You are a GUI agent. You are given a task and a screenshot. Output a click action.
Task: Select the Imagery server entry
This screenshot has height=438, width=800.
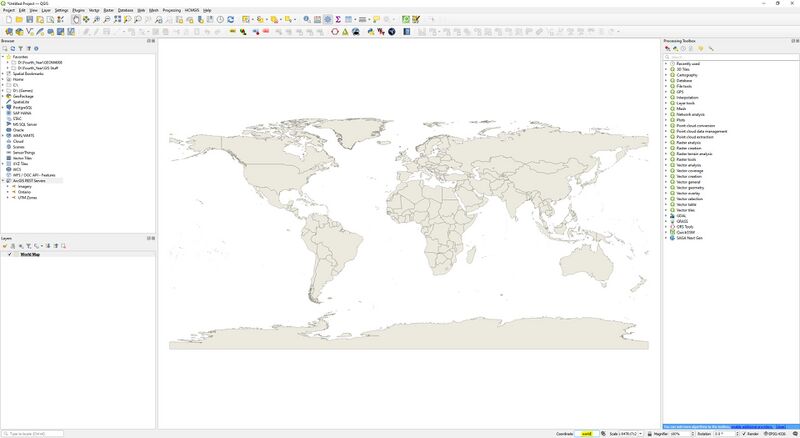[x=24, y=186]
